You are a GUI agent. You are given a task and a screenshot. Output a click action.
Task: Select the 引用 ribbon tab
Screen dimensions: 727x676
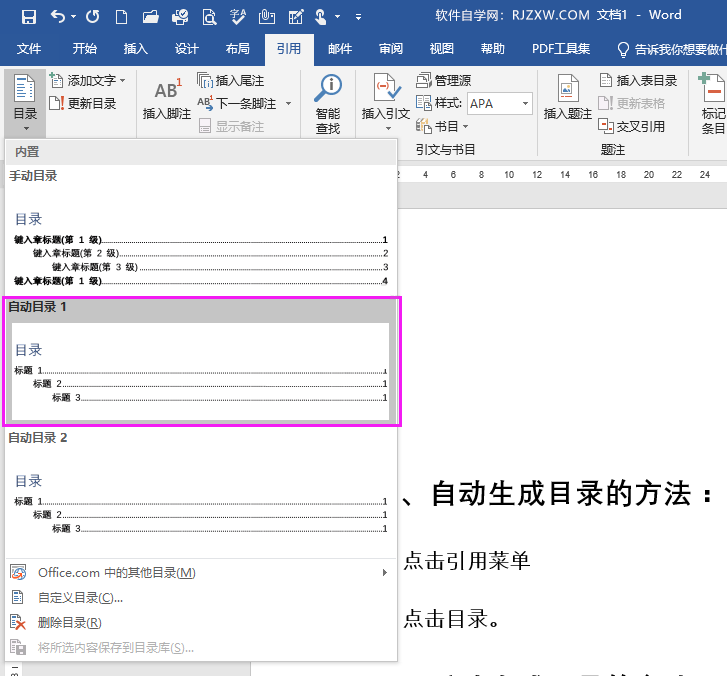pos(289,49)
